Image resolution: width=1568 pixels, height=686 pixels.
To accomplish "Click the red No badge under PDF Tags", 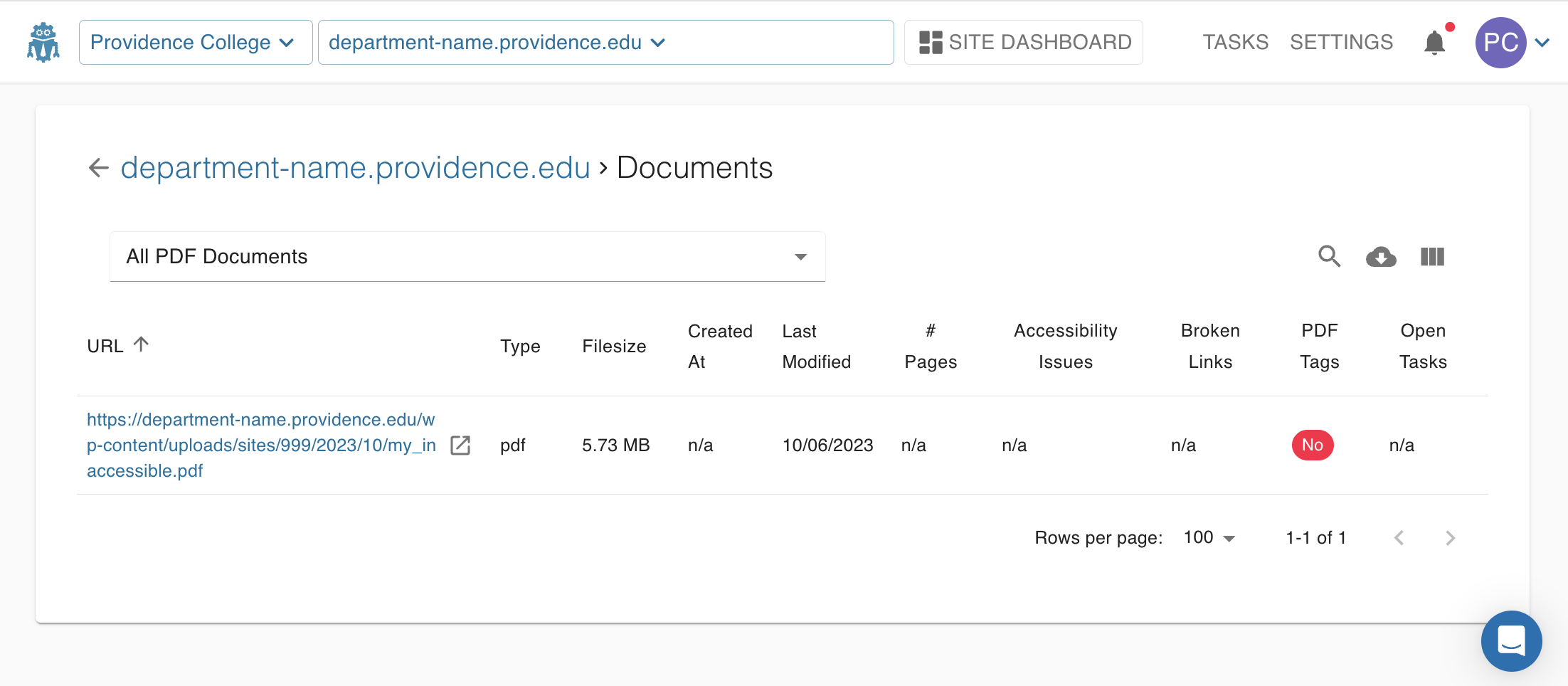I will [1313, 445].
